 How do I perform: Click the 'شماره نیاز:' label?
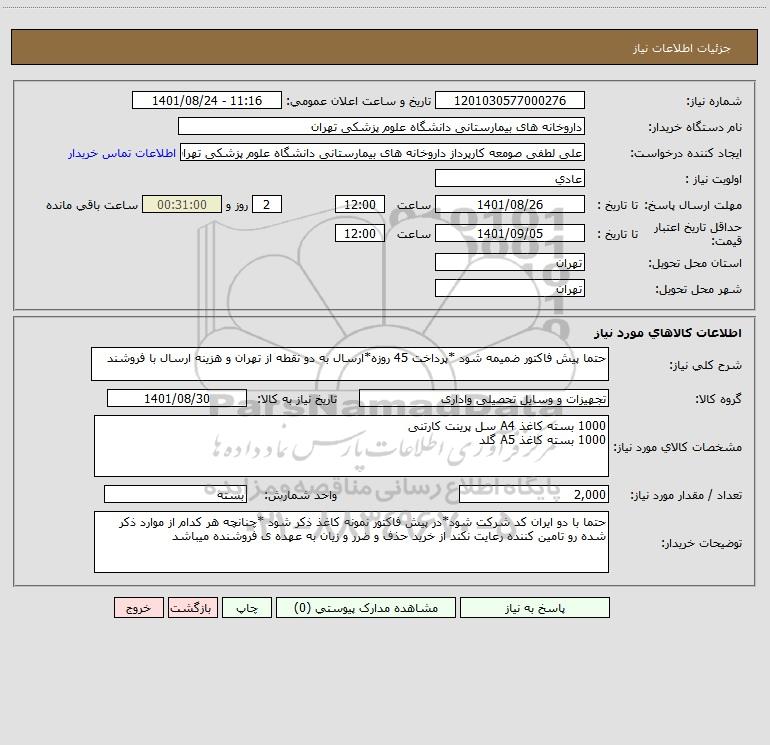coord(714,101)
